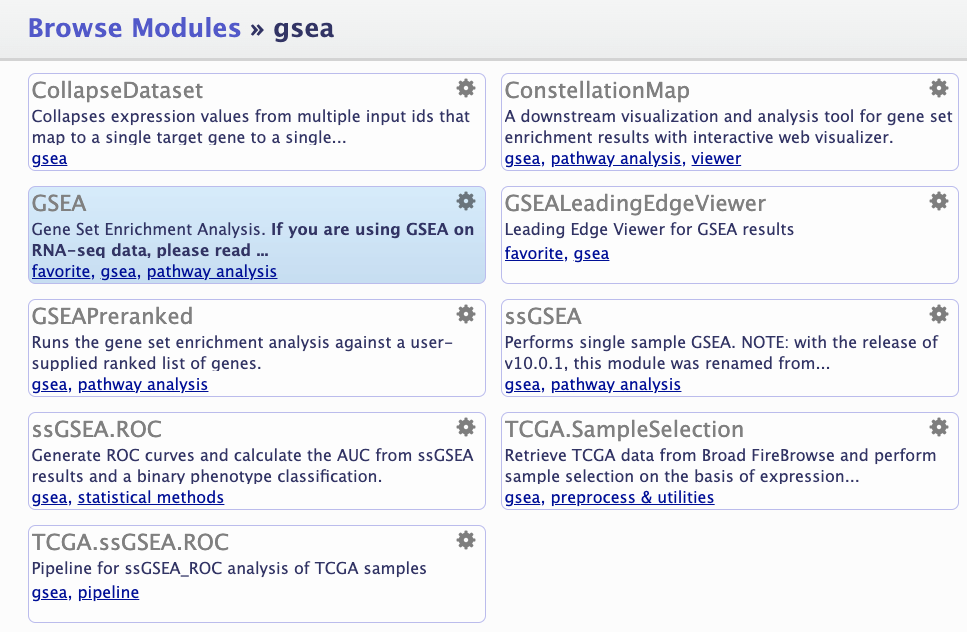Click GSEALeadingEdgeViewer's gear icon

tap(938, 201)
